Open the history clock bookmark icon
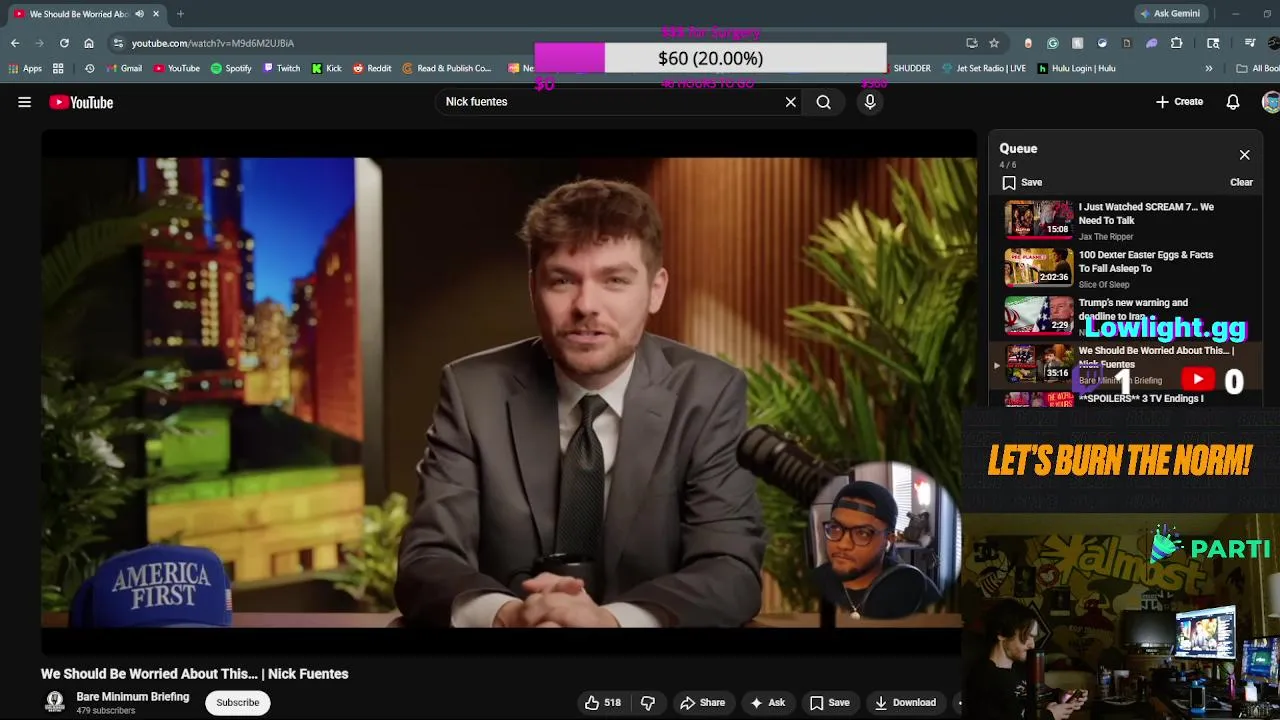This screenshot has height=720, width=1280. (89, 69)
